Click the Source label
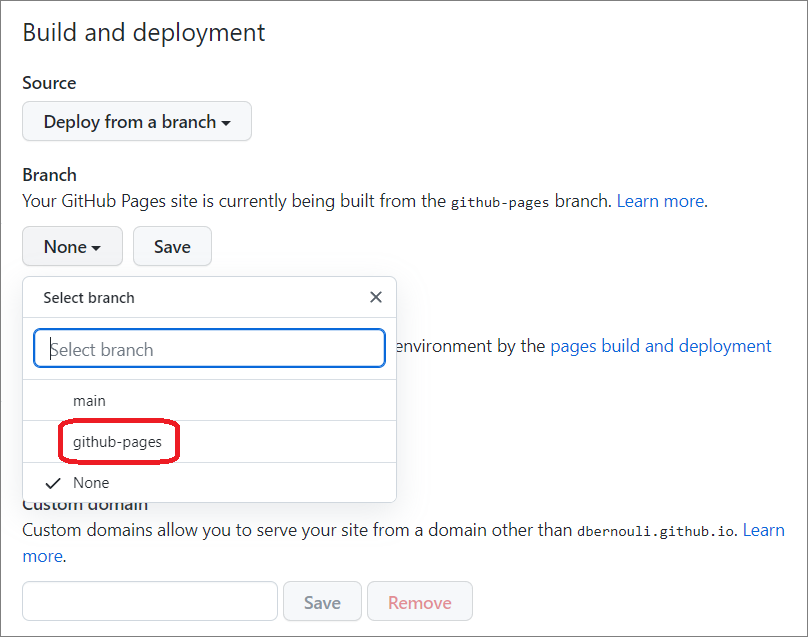 point(49,83)
